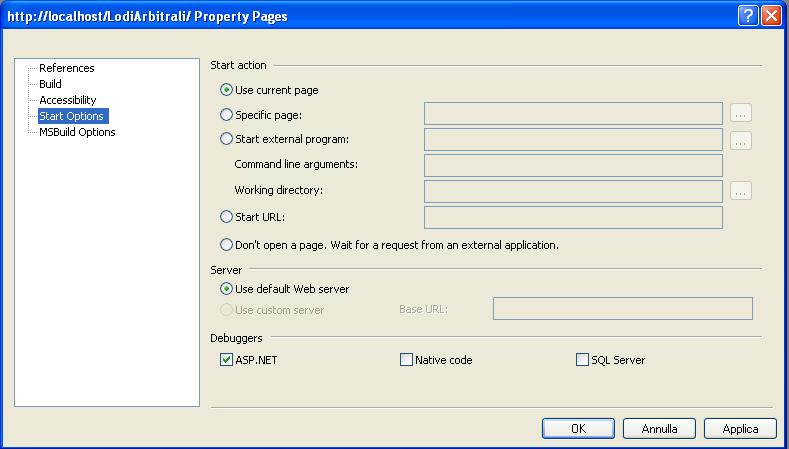Go to the Accessibility page
789x449 pixels.
[x=67, y=100]
